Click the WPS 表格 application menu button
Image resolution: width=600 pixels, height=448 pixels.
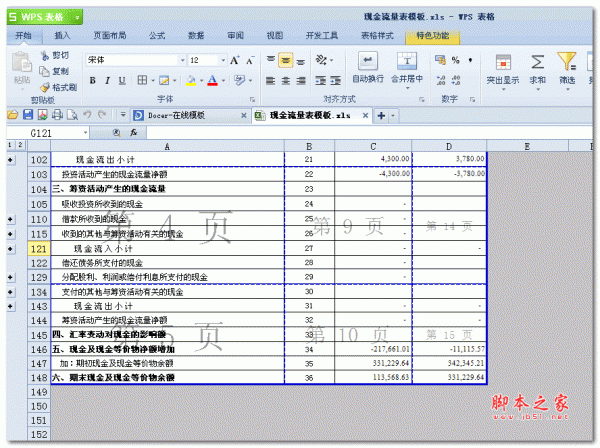(x=45, y=17)
